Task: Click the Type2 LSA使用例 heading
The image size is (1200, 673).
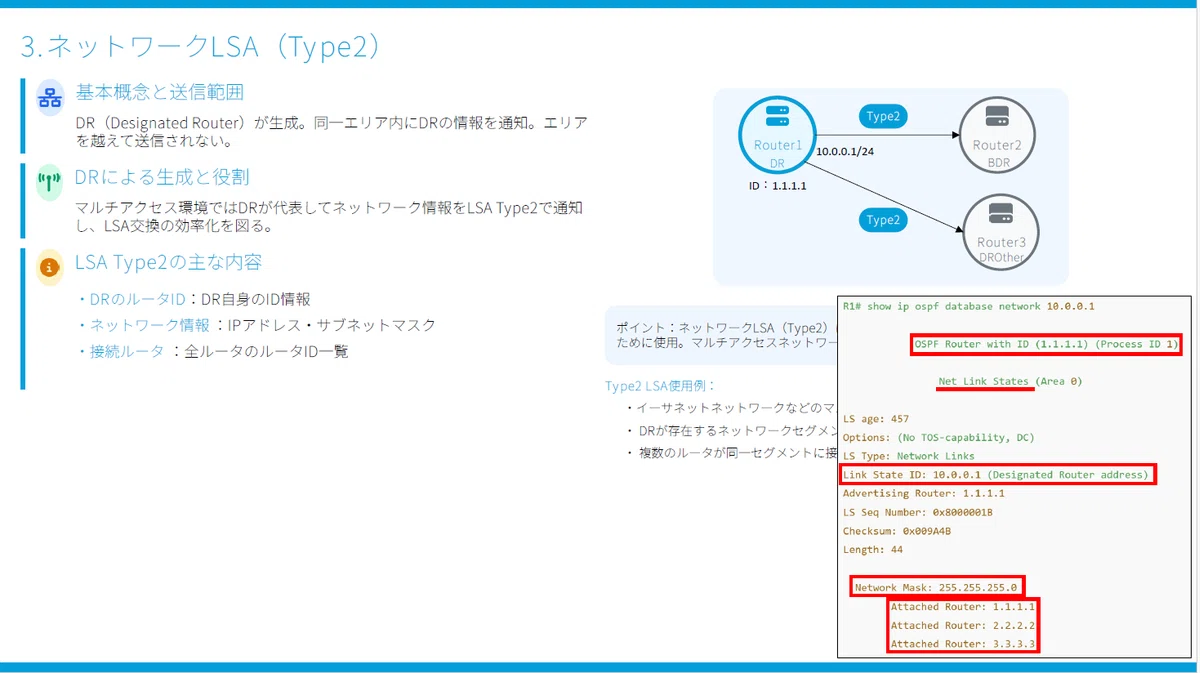Action: 661,386
